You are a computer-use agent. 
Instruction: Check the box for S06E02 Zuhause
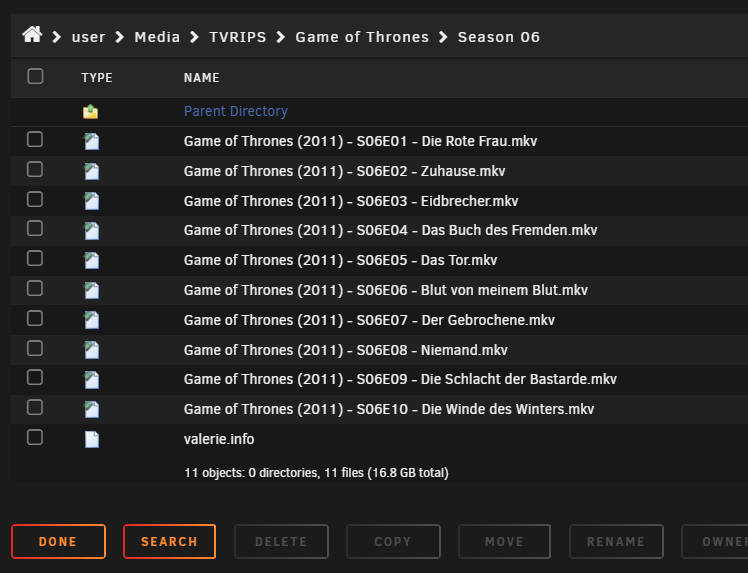click(35, 169)
